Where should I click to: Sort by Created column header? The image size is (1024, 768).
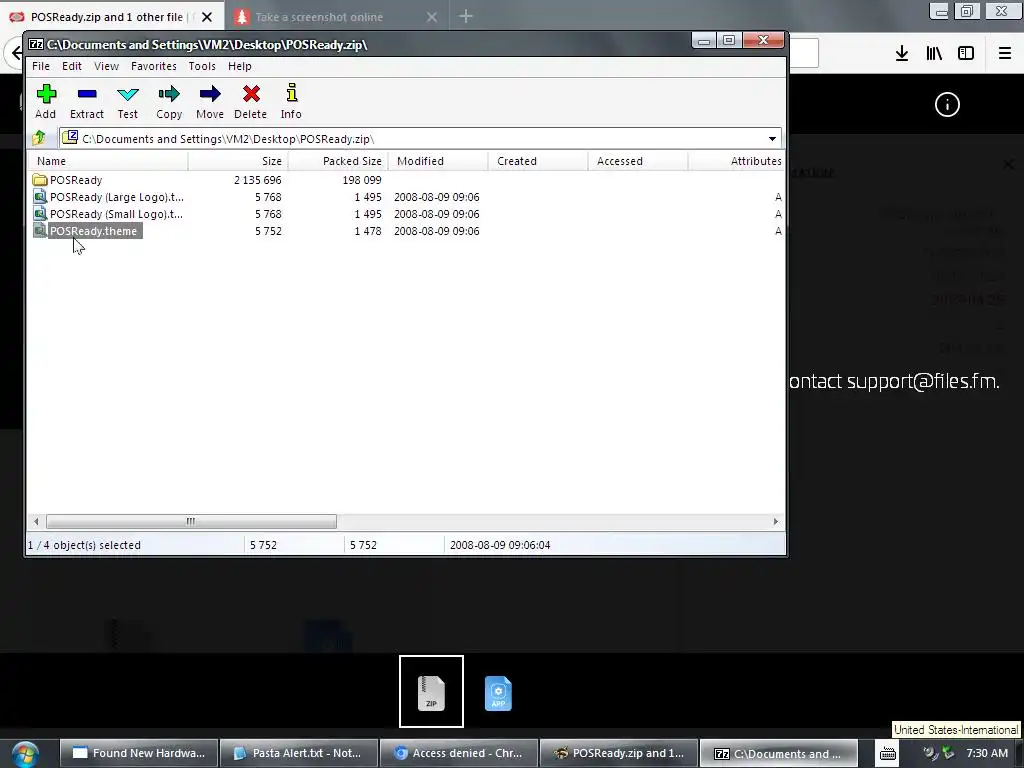click(538, 161)
